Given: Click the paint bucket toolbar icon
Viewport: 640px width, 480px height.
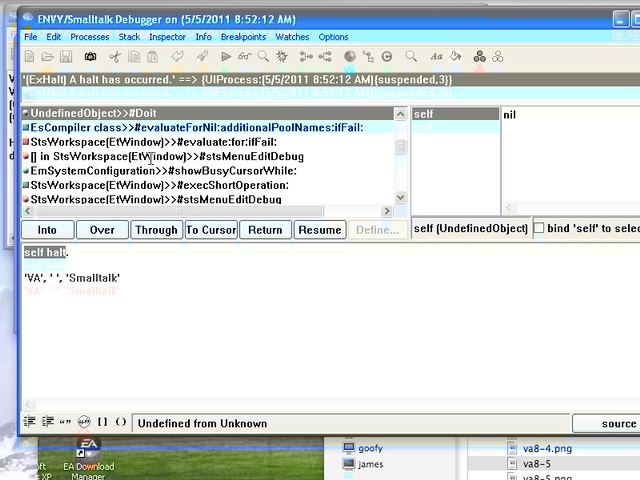Looking at the screenshot, I should click(456, 56).
